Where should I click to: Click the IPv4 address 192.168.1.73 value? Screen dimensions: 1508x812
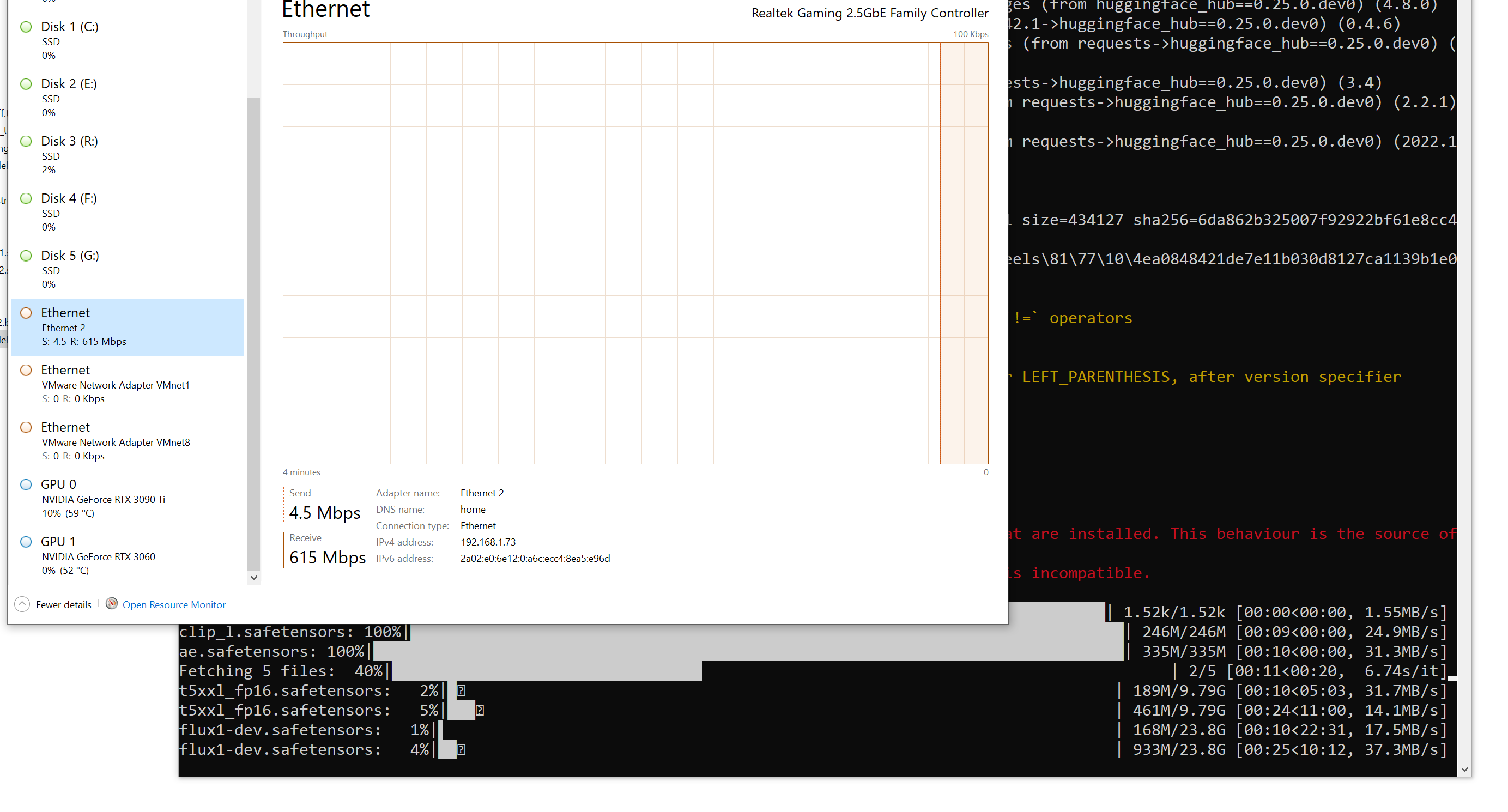click(x=488, y=542)
